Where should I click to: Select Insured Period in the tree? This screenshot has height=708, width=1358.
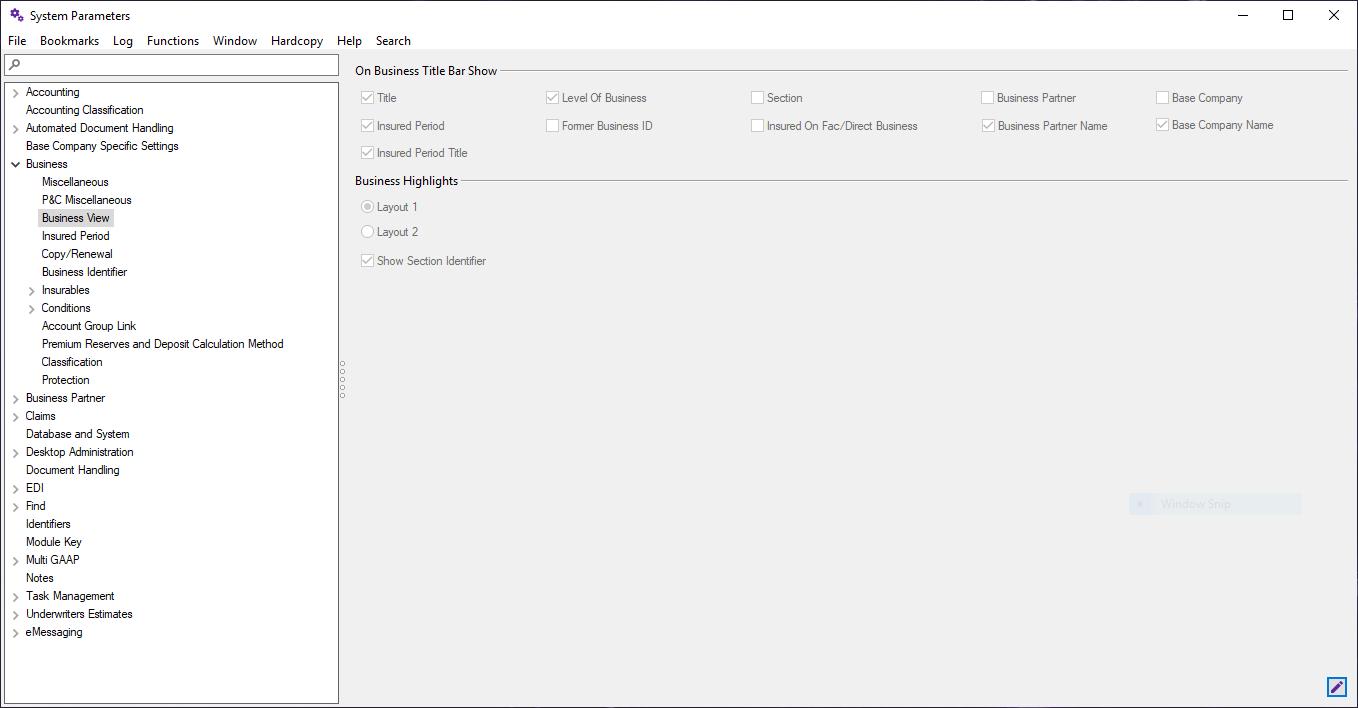pos(75,236)
